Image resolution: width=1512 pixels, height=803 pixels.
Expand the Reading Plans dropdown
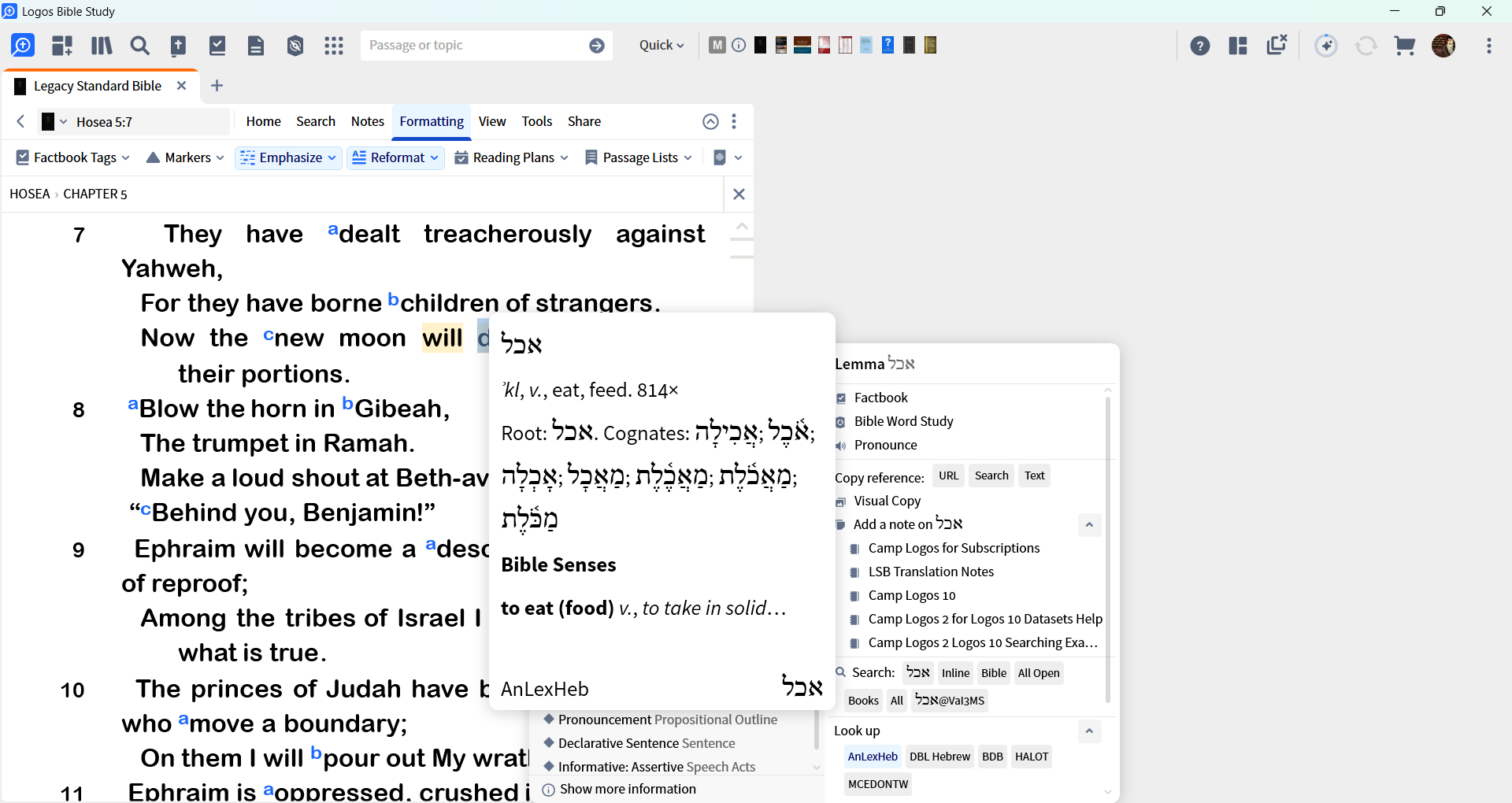[x=512, y=157]
